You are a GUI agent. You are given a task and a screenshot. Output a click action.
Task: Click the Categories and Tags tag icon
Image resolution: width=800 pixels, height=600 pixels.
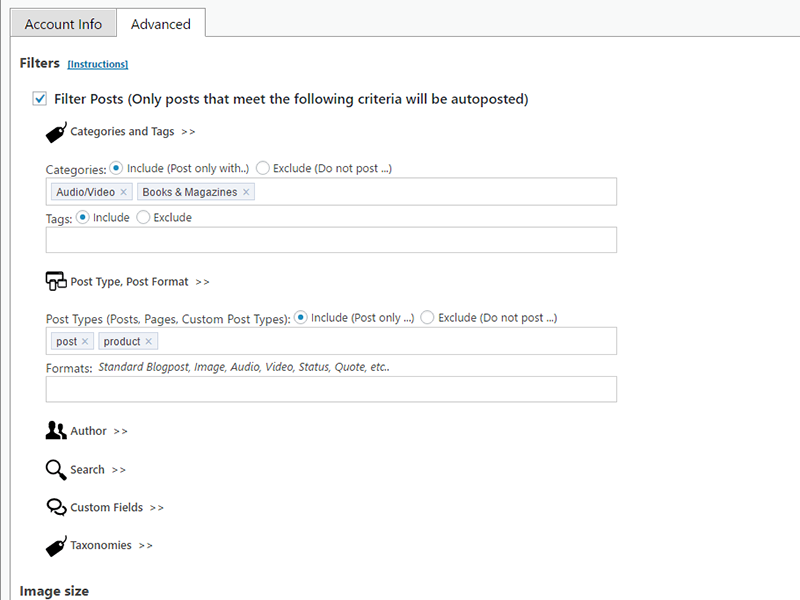[56, 132]
